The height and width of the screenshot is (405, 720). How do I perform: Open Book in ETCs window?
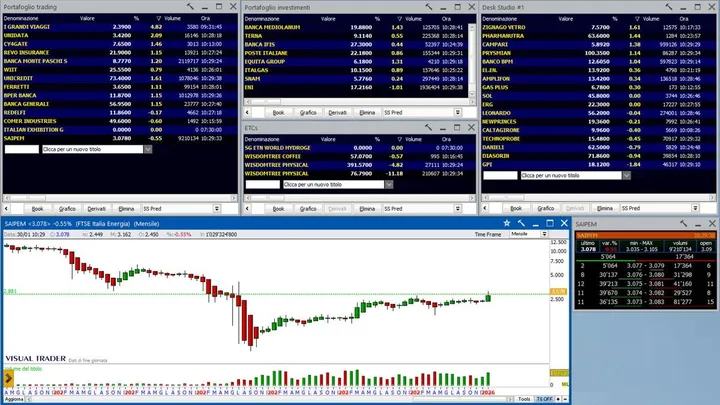pyautogui.click(x=278, y=208)
